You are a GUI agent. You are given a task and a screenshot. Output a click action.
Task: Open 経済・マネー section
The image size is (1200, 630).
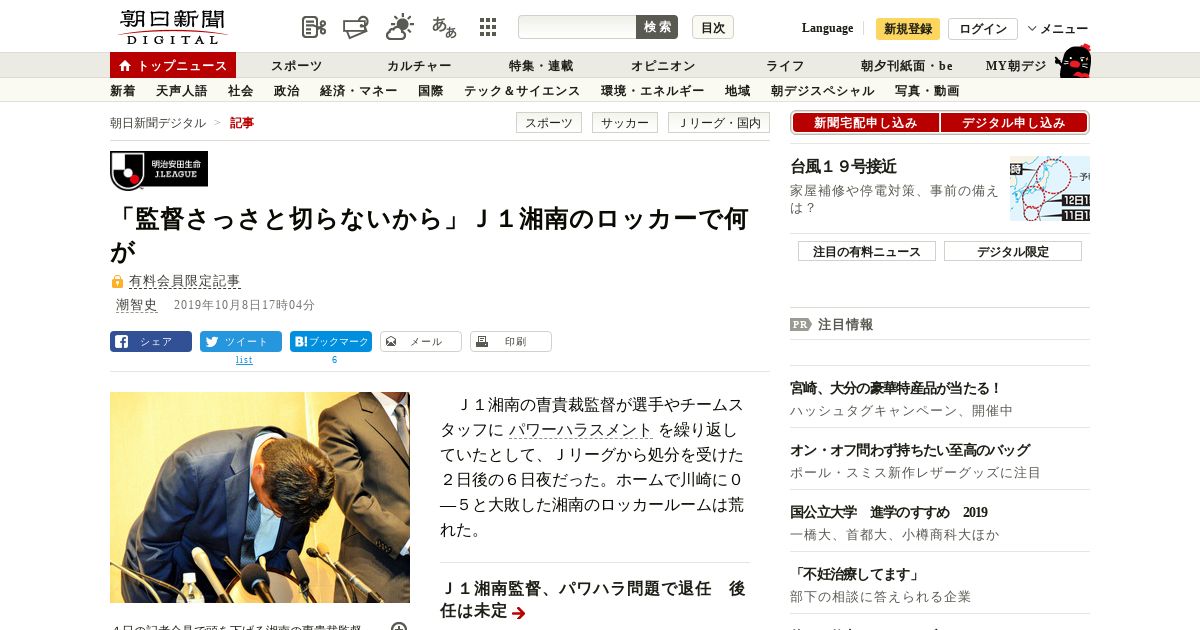pos(359,90)
